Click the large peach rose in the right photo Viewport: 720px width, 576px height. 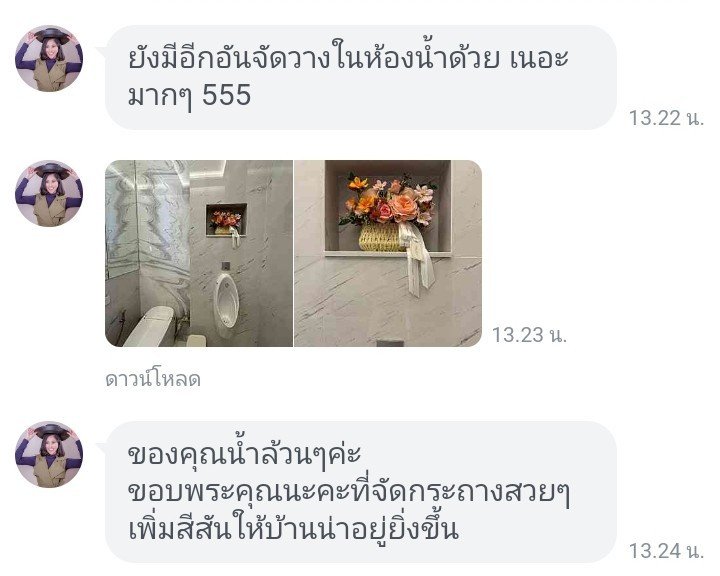[404, 207]
